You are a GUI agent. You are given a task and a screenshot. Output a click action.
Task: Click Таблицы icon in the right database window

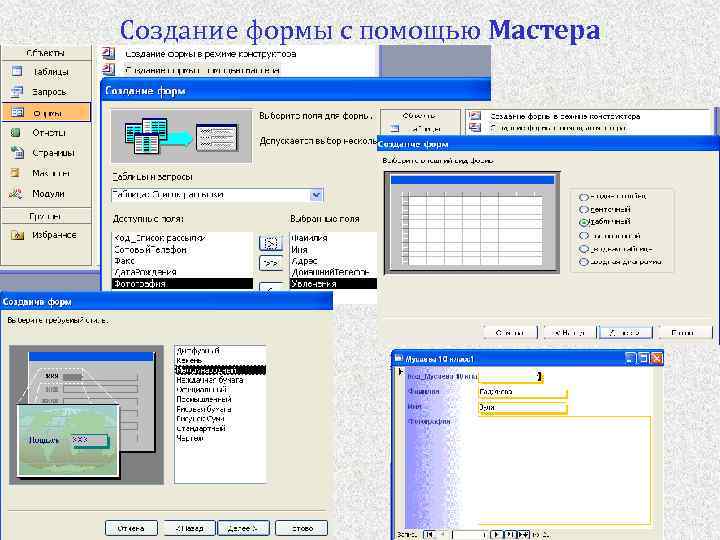394,129
